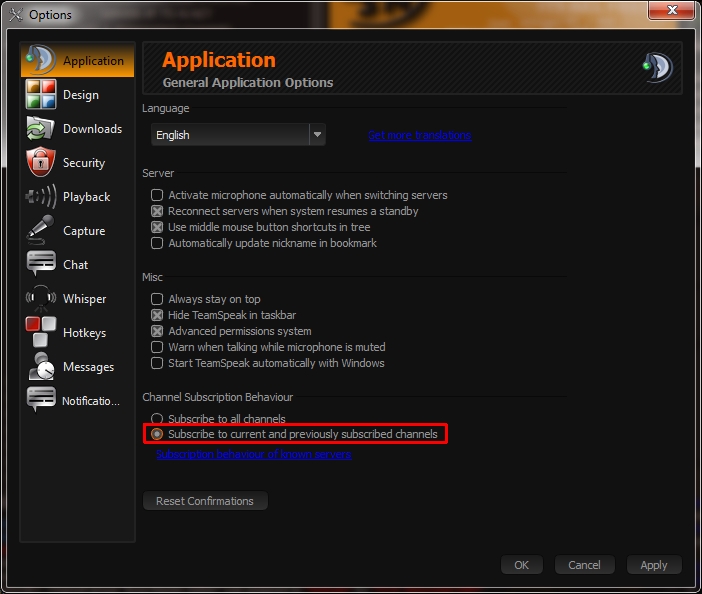This screenshot has width=702, height=594.
Task: Switch to Downloads settings
Action: tap(93, 129)
